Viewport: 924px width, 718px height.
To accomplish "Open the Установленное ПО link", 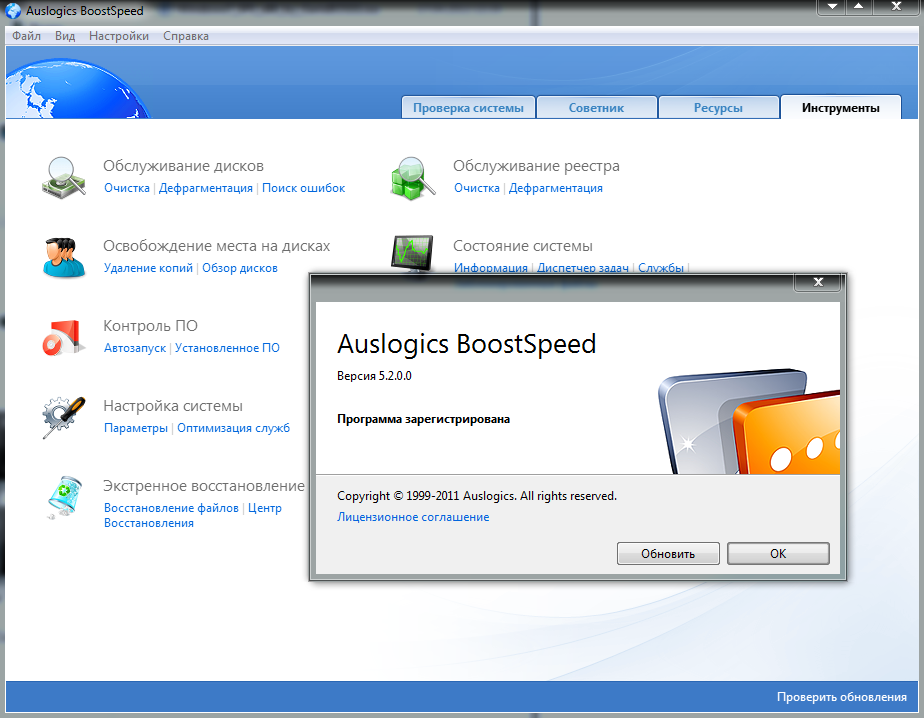I will (227, 348).
